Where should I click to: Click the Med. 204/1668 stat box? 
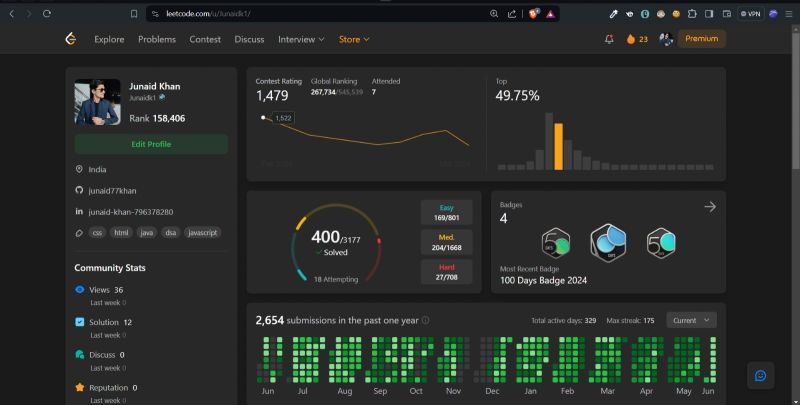(446, 242)
